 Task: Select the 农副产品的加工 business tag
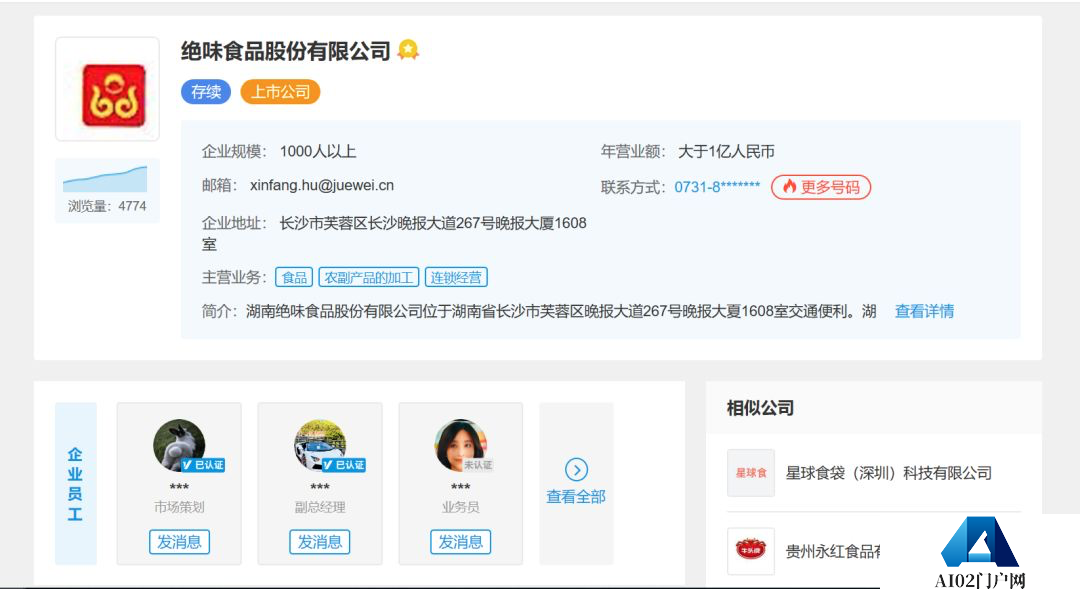click(368, 277)
